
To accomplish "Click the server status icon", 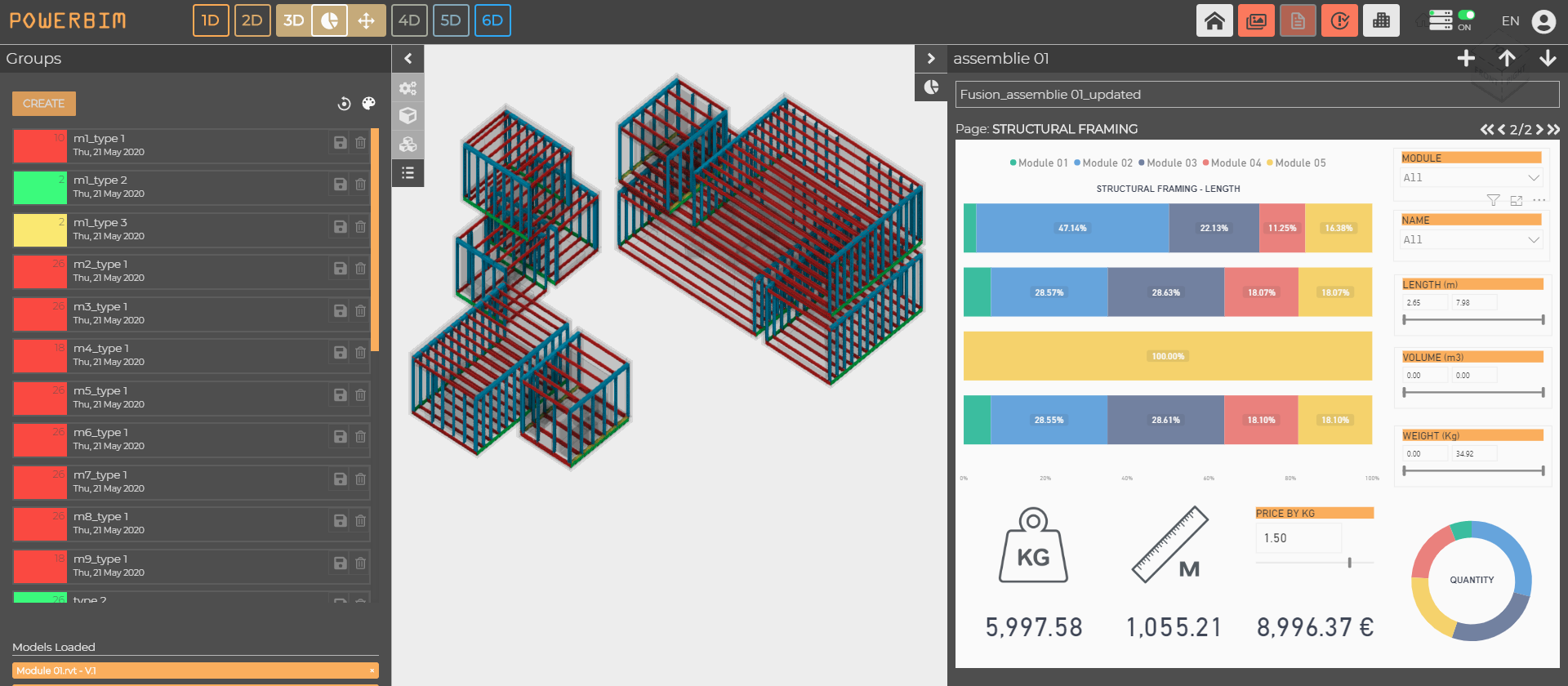I will 1440,20.
